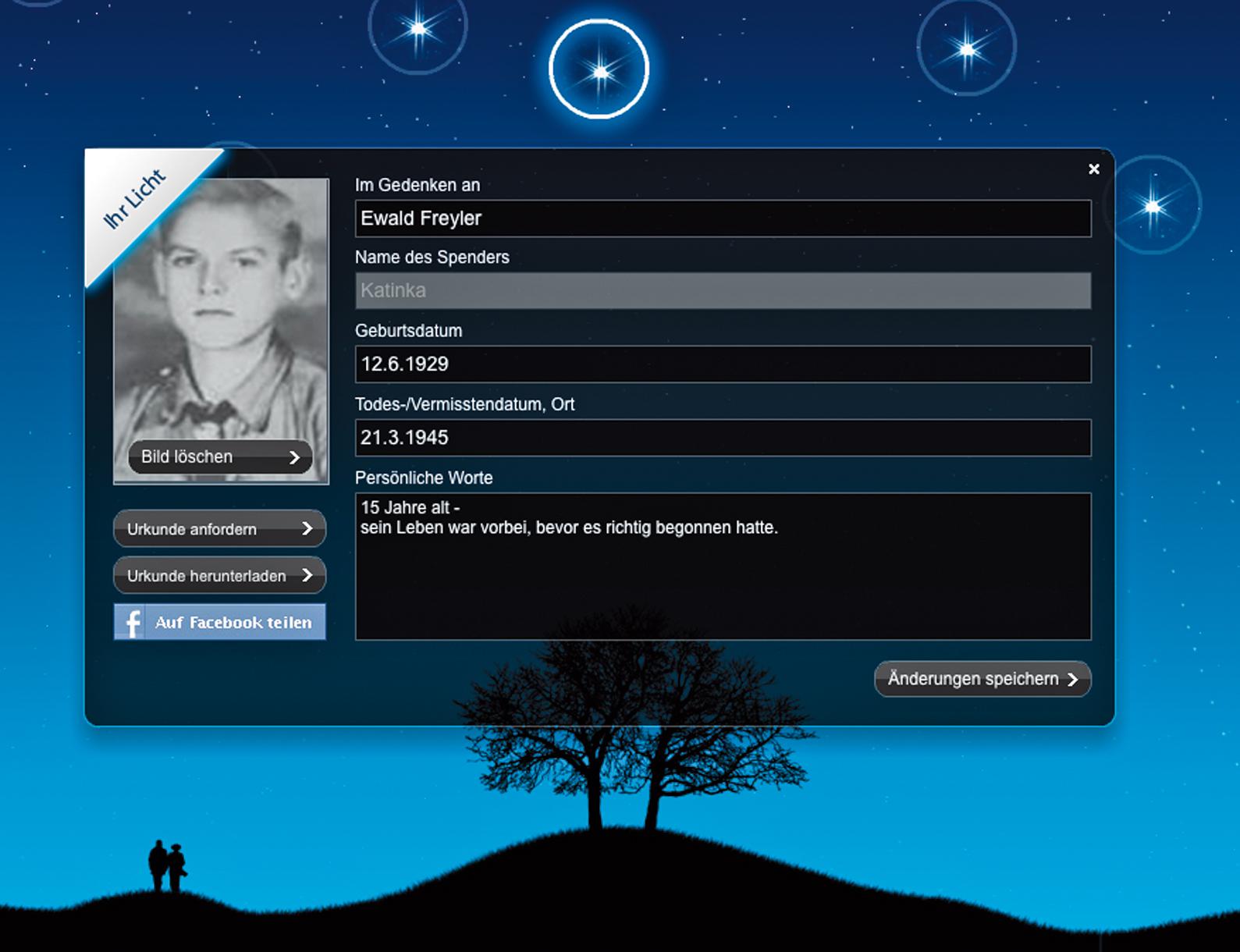Click the Facebook f logo icon

coord(132,623)
